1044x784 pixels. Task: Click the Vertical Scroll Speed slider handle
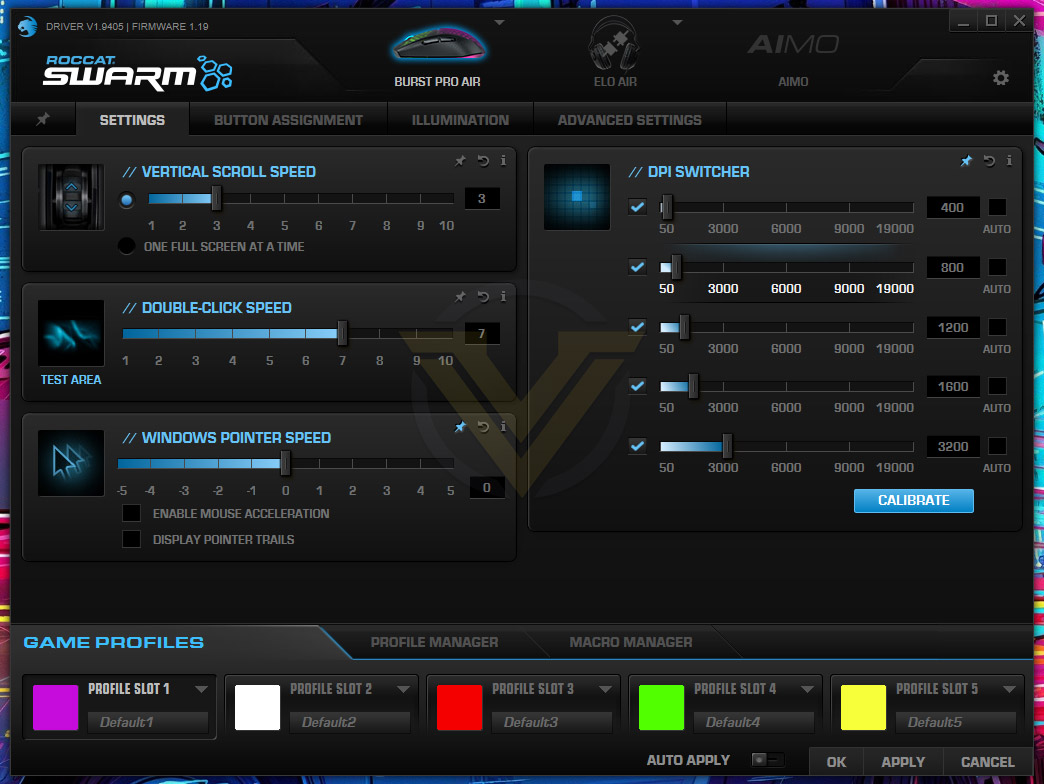pyautogui.click(x=216, y=198)
